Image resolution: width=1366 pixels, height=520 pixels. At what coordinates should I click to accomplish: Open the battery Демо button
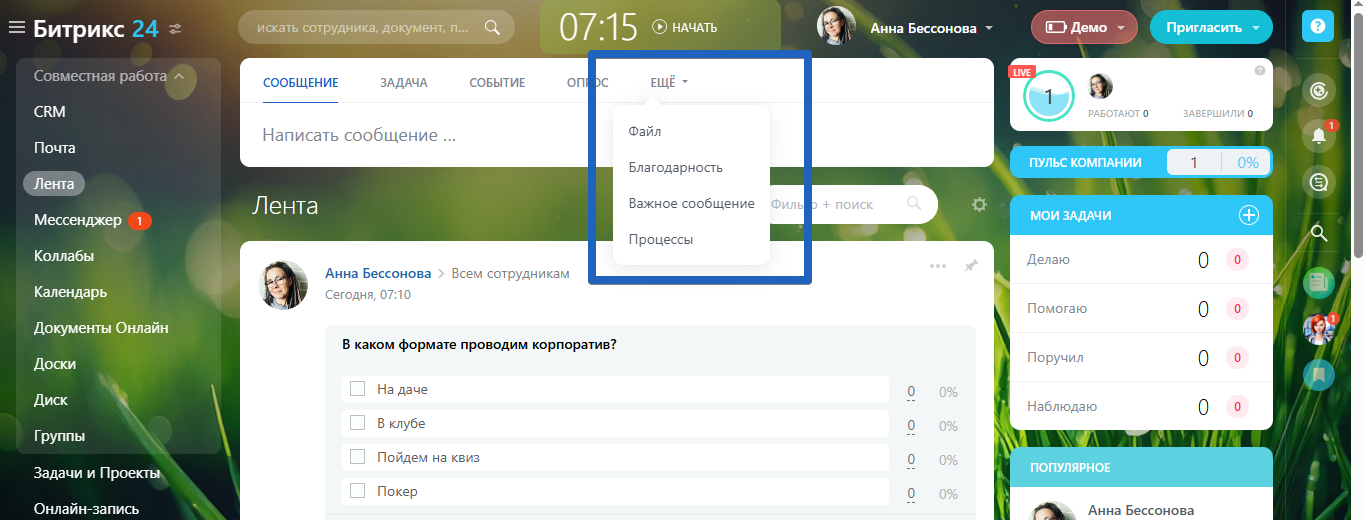(1084, 28)
